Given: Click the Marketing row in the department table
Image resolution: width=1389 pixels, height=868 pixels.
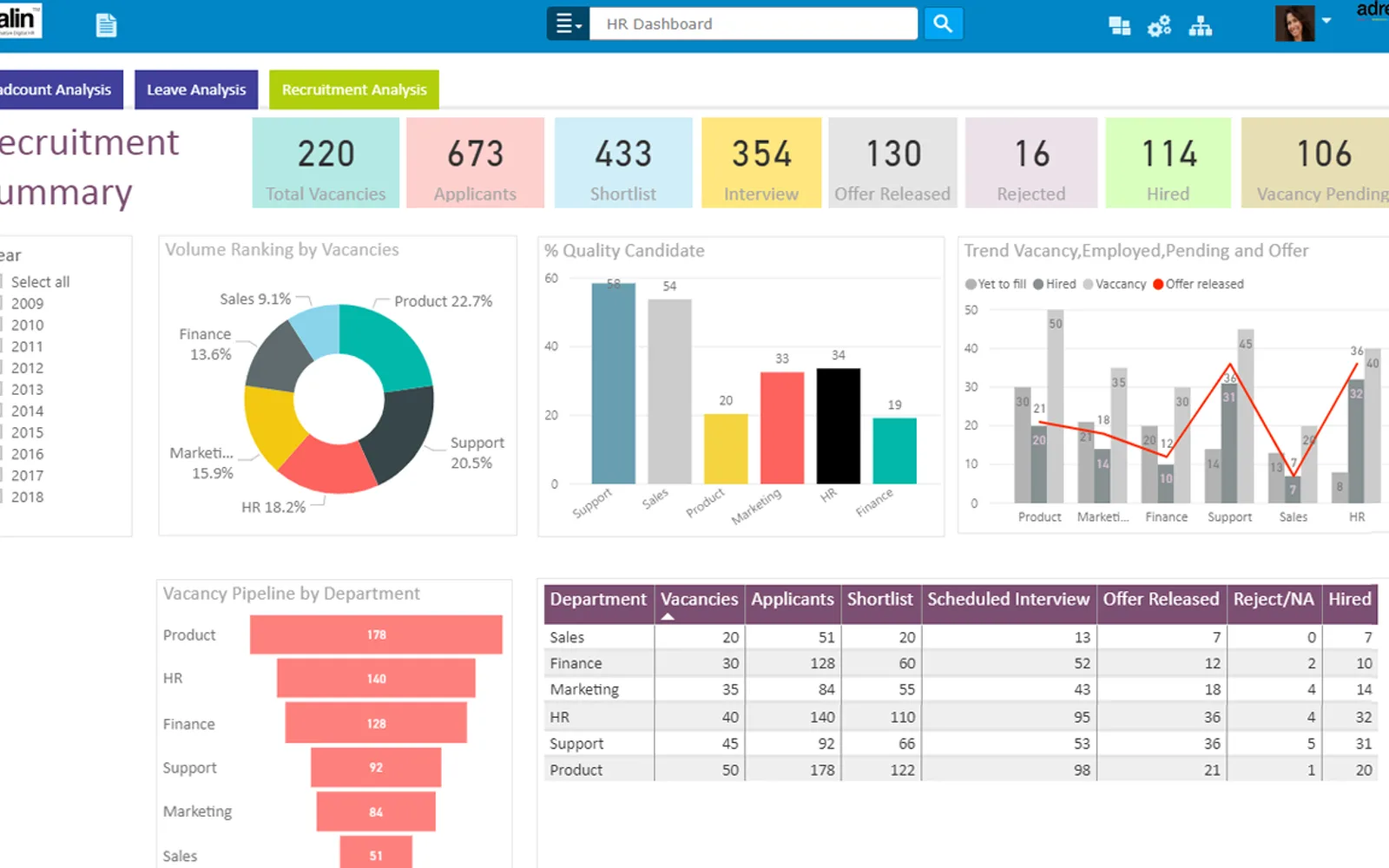Looking at the screenshot, I should tap(960, 689).
